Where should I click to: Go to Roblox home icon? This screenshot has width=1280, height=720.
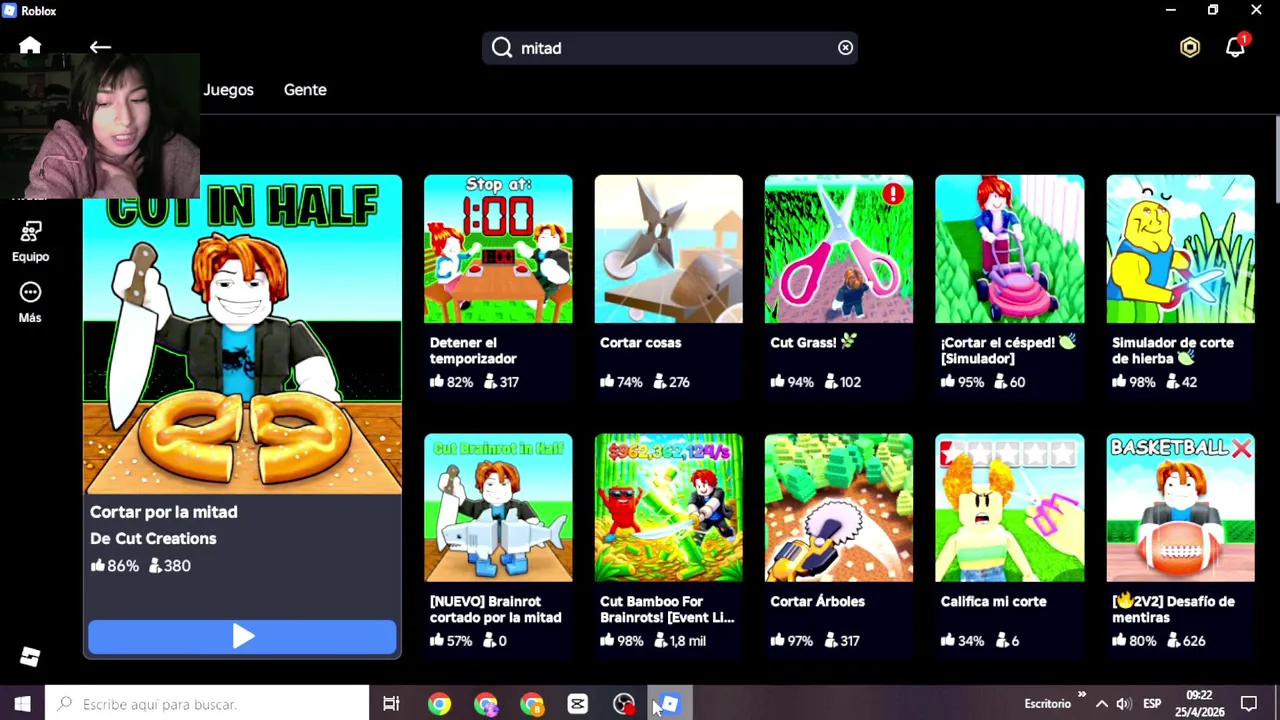point(30,46)
